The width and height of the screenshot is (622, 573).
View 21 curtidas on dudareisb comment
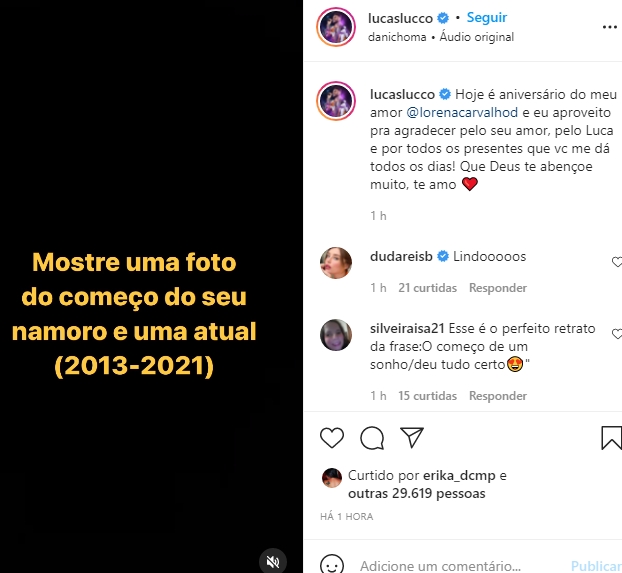(x=427, y=288)
